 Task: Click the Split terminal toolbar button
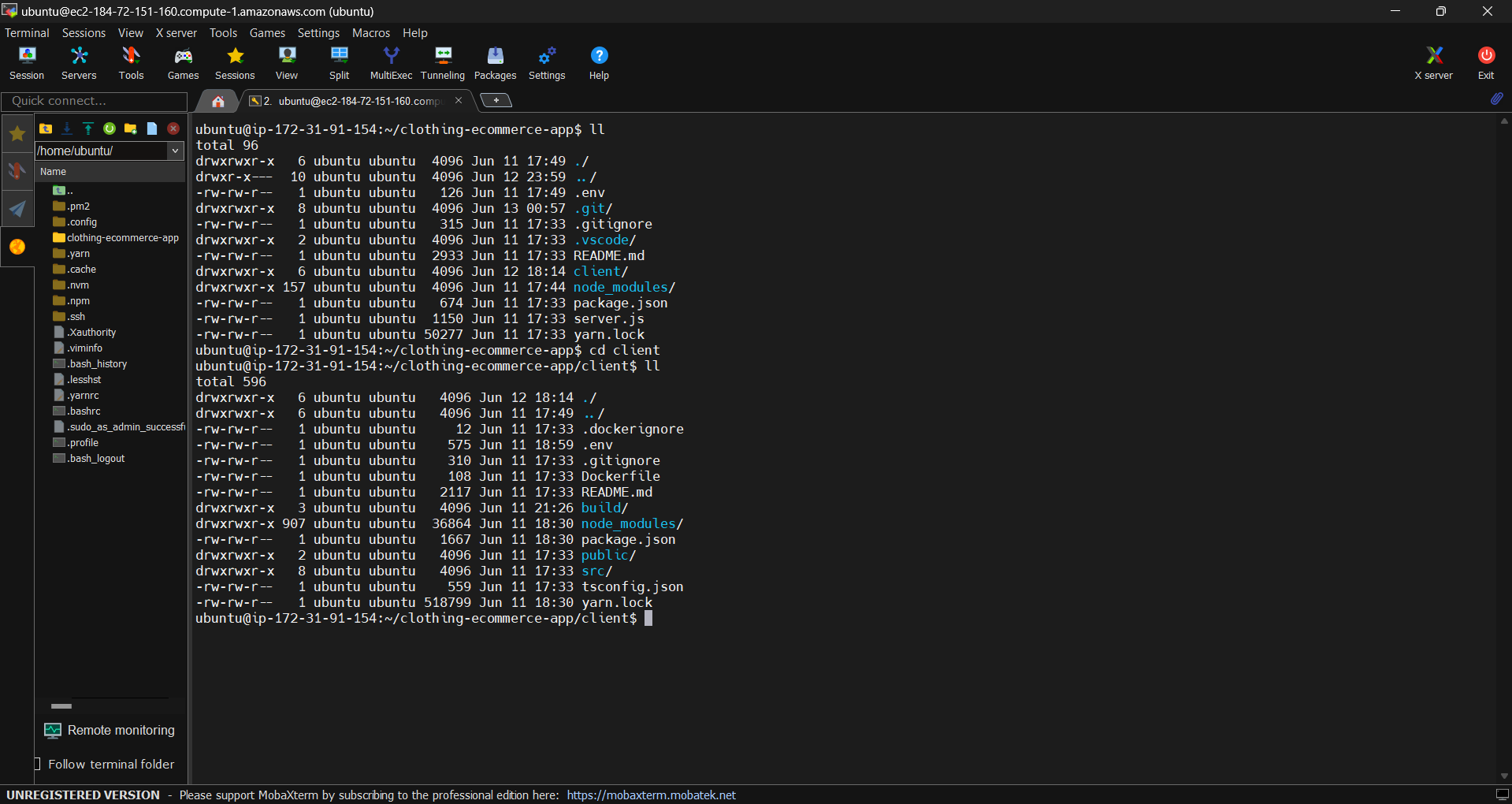[339, 63]
